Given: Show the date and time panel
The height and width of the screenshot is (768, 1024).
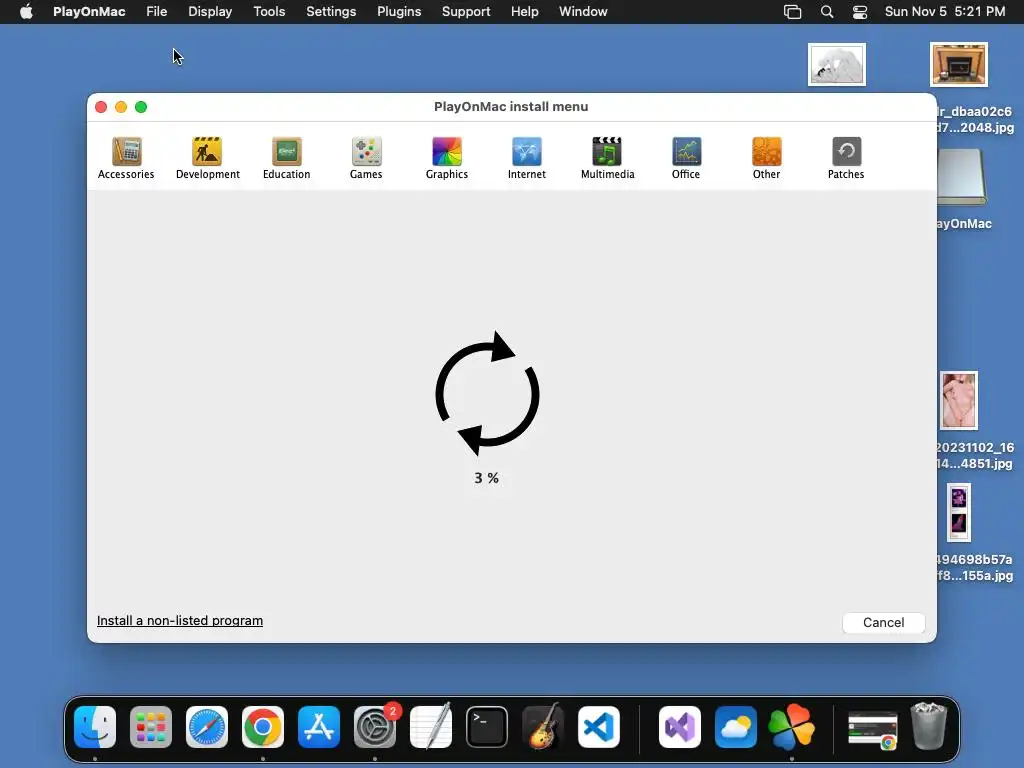Looking at the screenshot, I should point(944,12).
